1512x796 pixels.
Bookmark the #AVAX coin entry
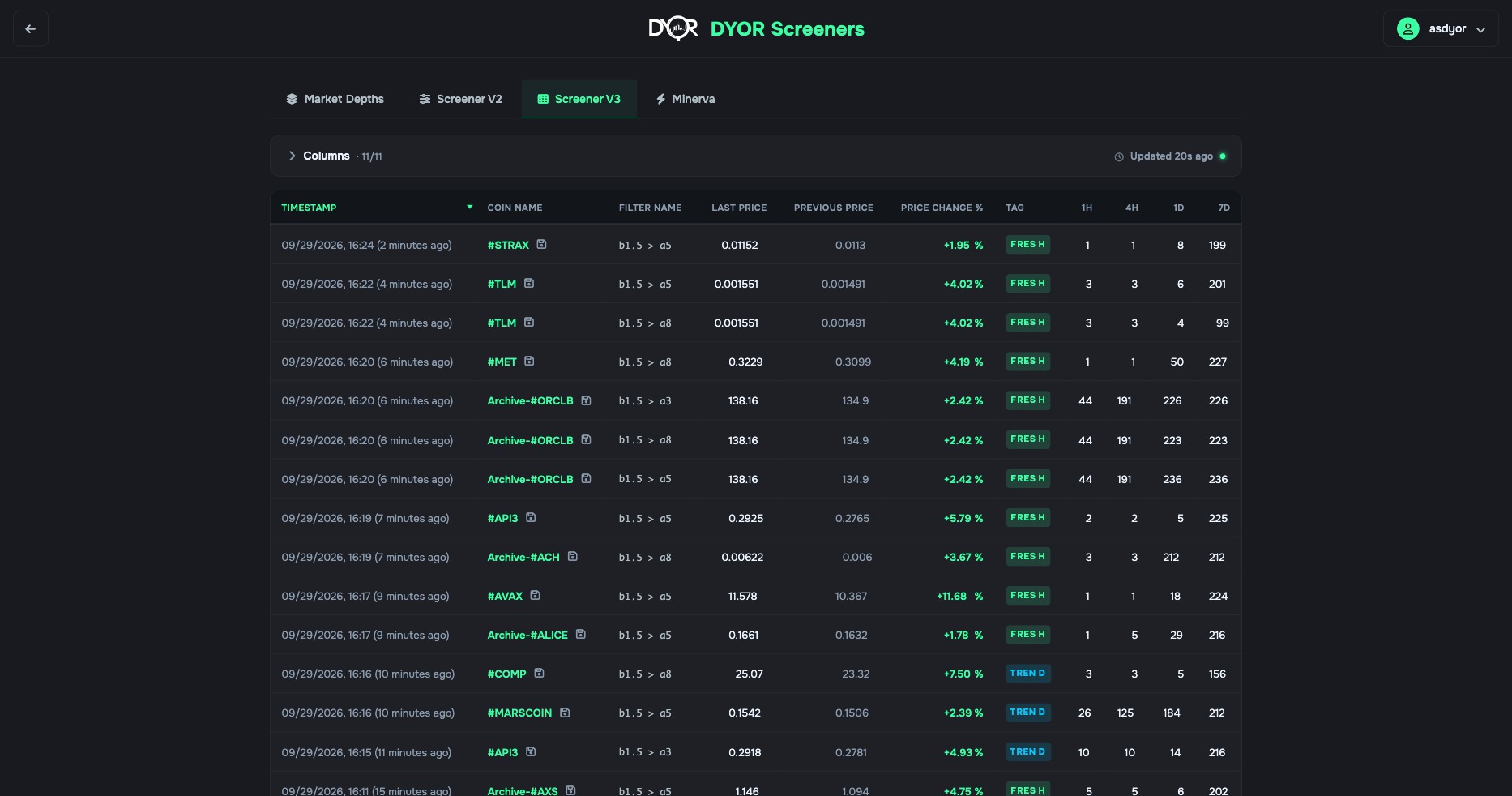tap(535, 595)
